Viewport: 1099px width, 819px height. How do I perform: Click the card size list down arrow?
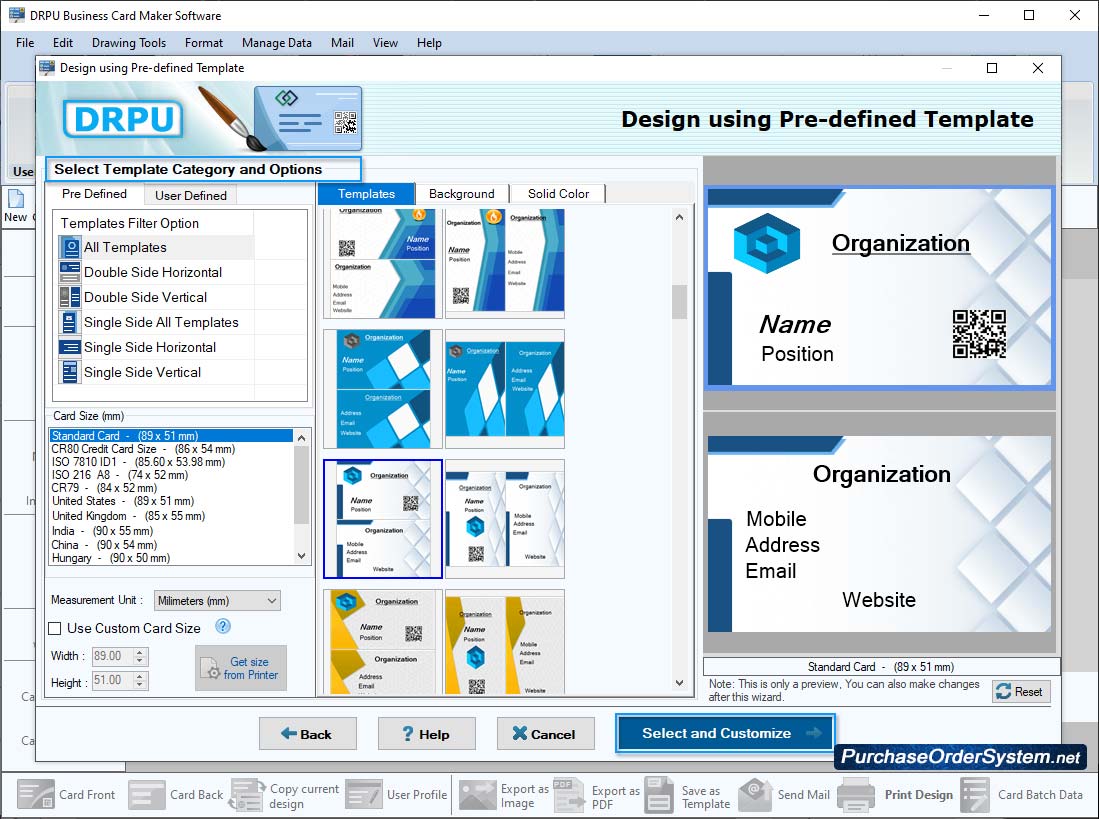(x=301, y=556)
